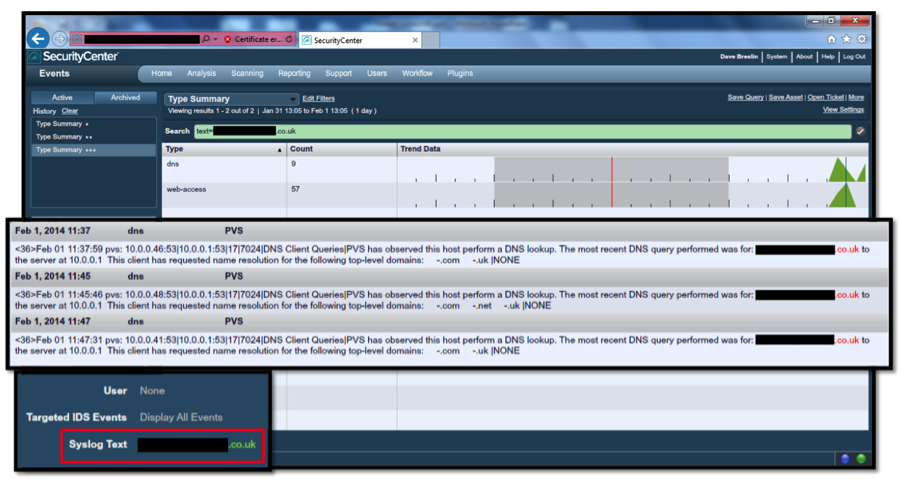Open the More options link
The width and height of the screenshot is (900, 484).
tap(856, 98)
